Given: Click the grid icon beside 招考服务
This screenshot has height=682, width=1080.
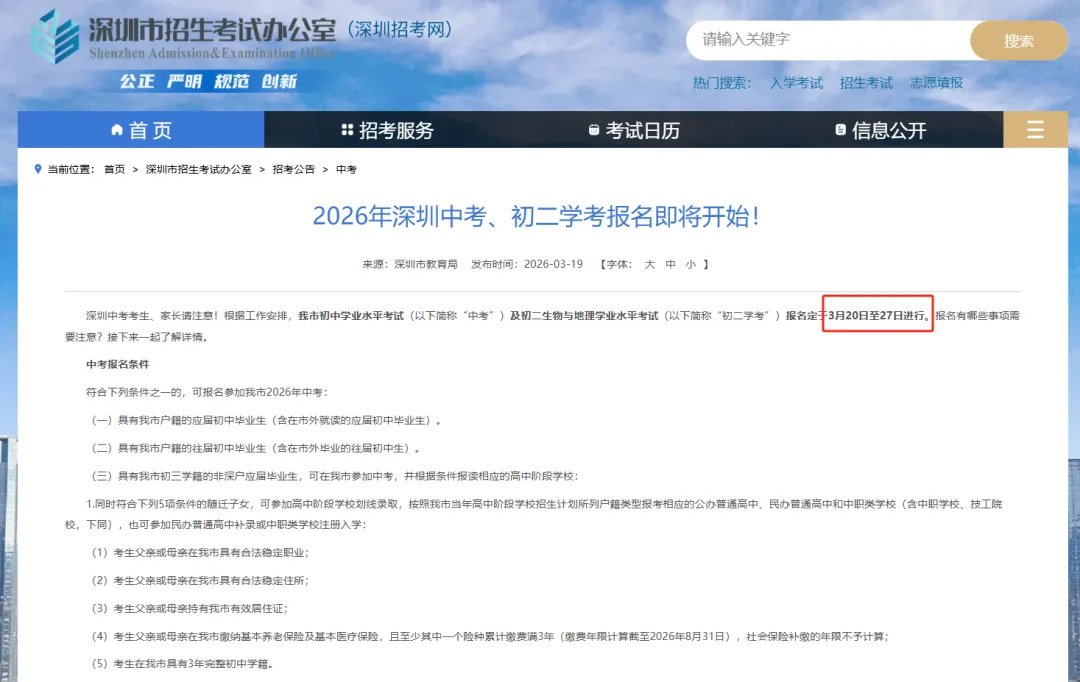Looking at the screenshot, I should pos(345,130).
